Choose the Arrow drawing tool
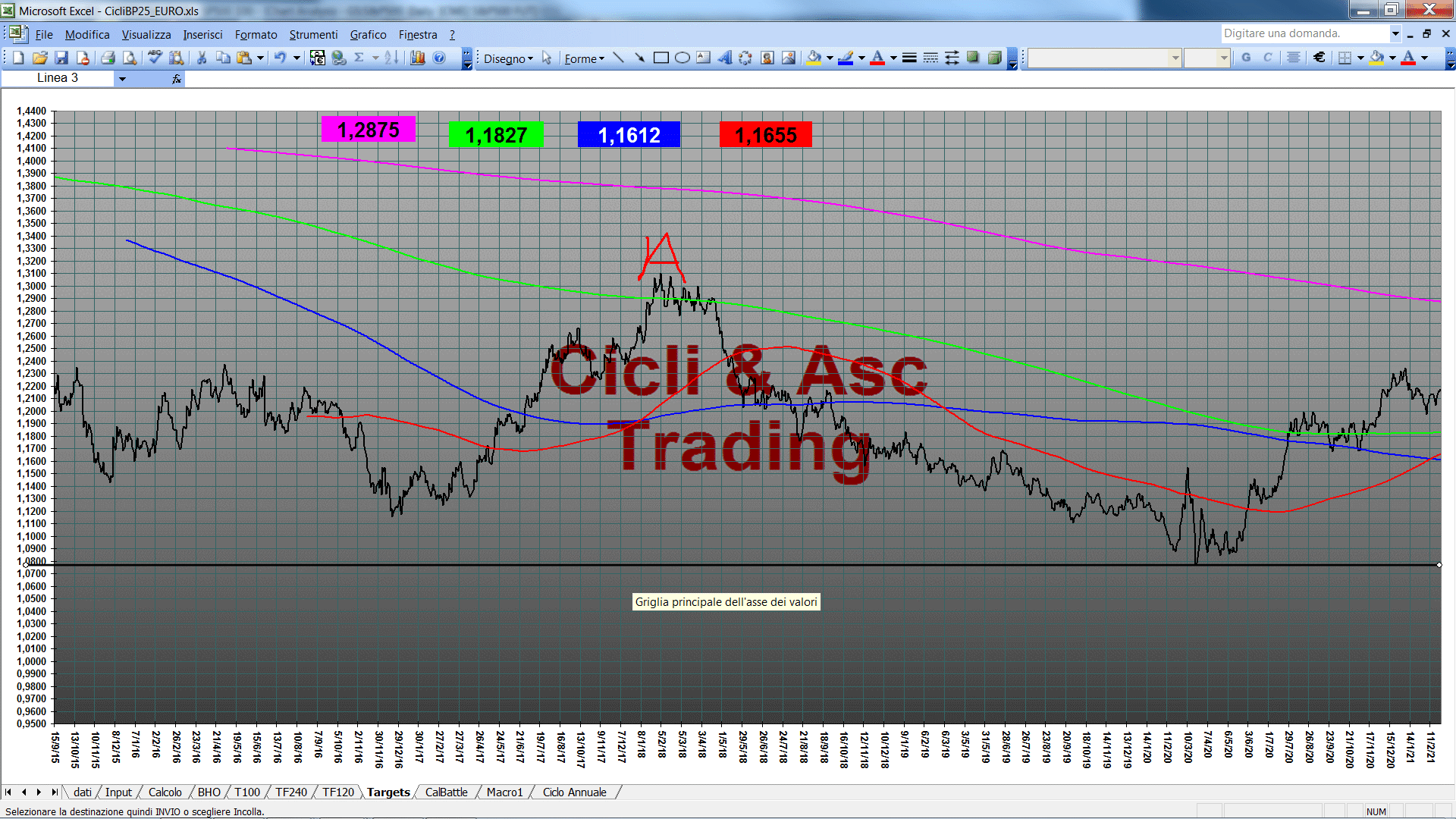The height and width of the screenshot is (819, 1456). (x=639, y=58)
